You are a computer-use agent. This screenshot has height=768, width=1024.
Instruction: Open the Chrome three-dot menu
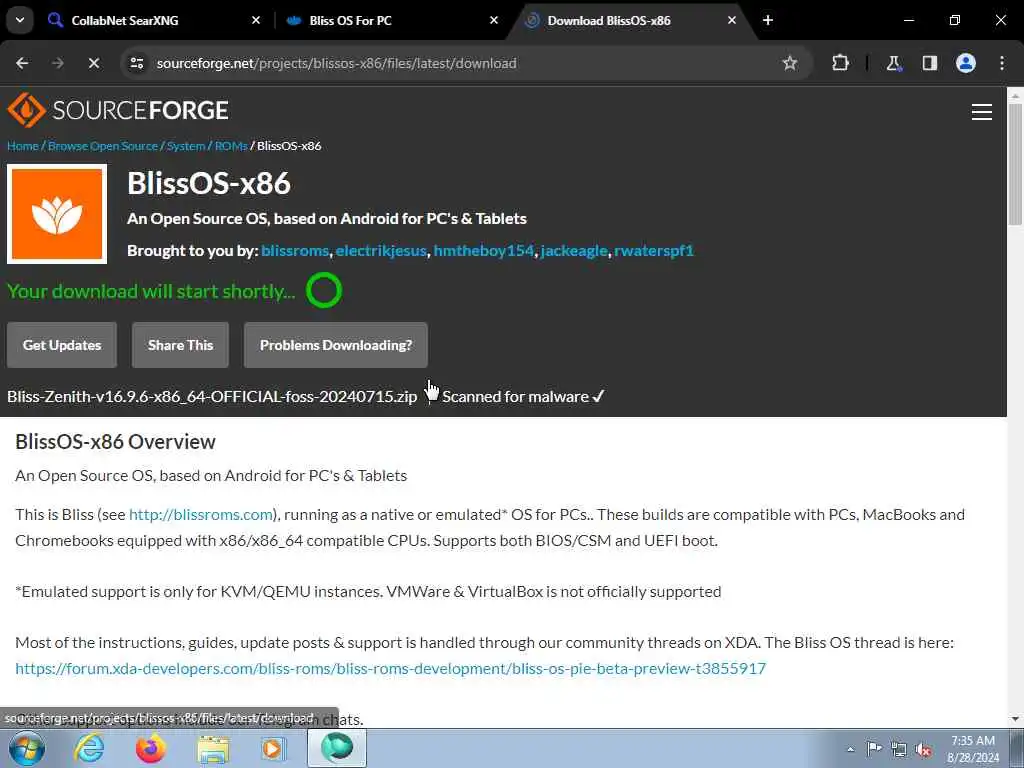(x=1002, y=63)
